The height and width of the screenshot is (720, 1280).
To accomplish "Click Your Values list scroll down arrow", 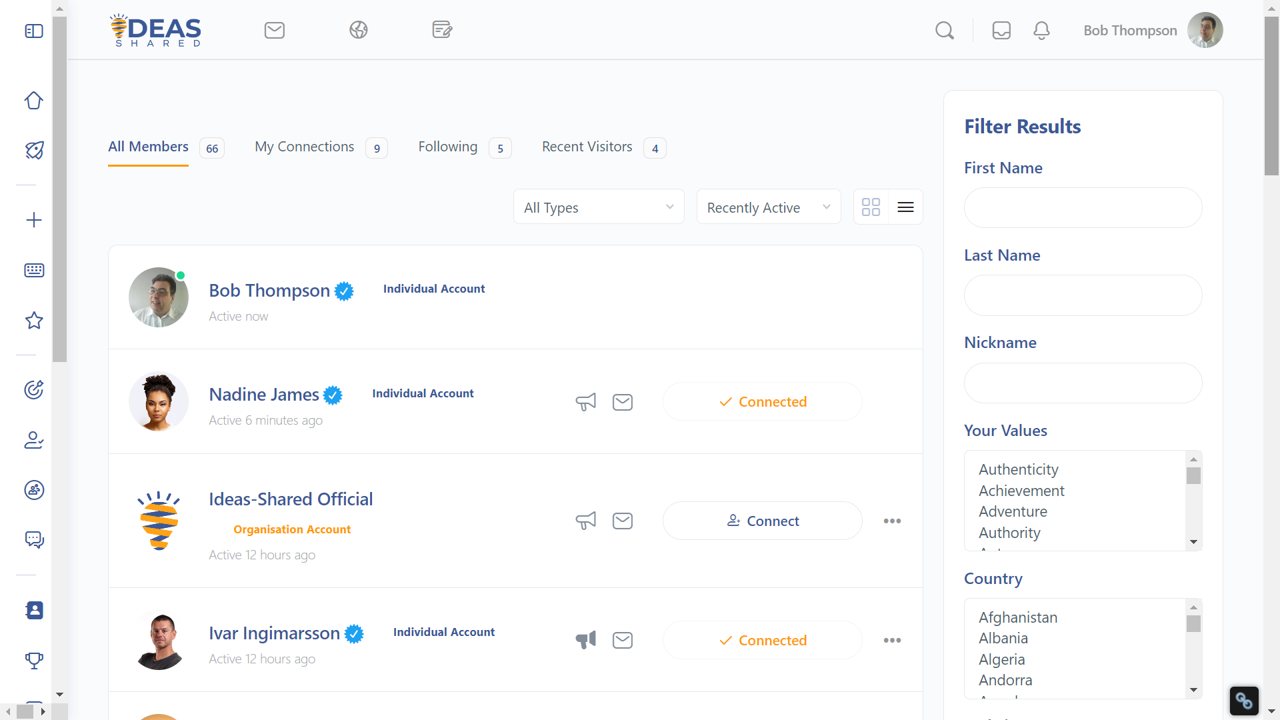I will (1193, 542).
